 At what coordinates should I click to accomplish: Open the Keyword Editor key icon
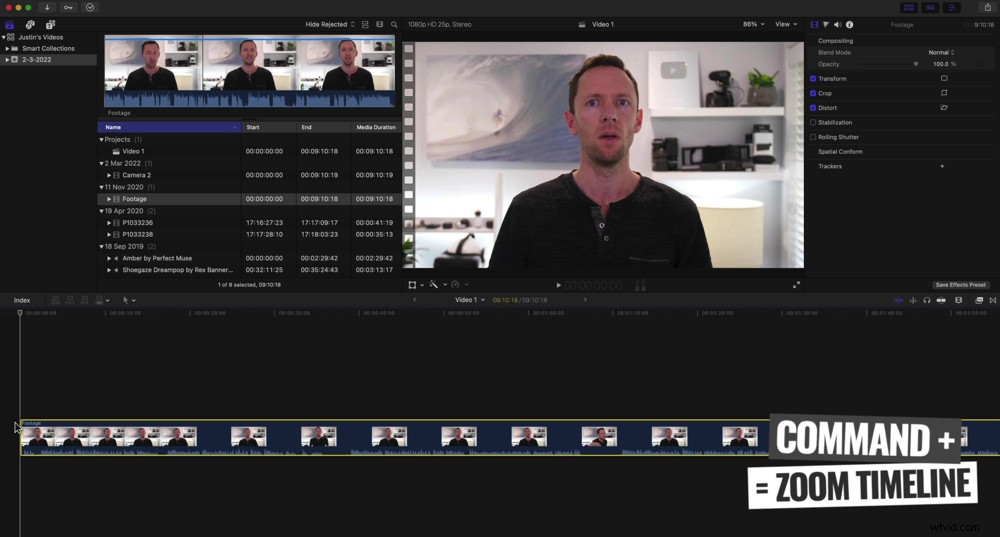(x=68, y=8)
